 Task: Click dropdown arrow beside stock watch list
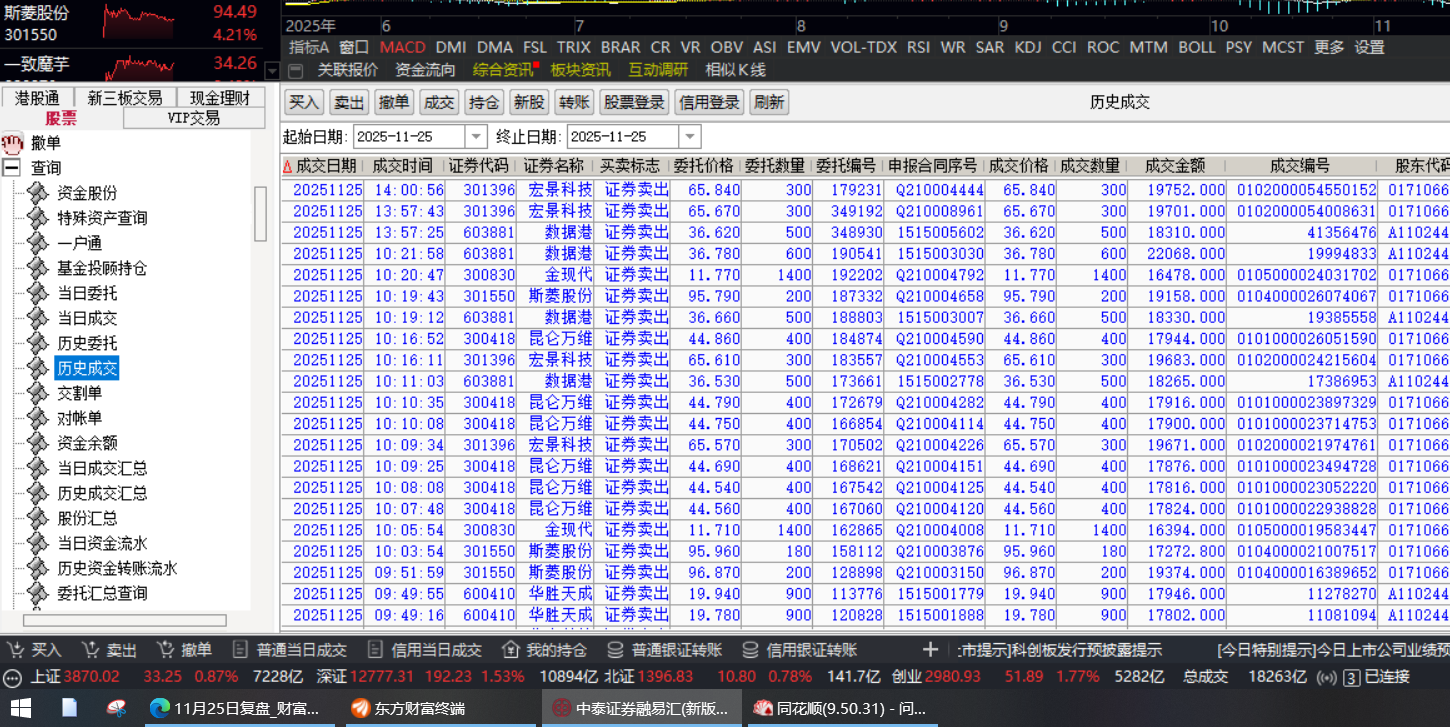point(273,71)
